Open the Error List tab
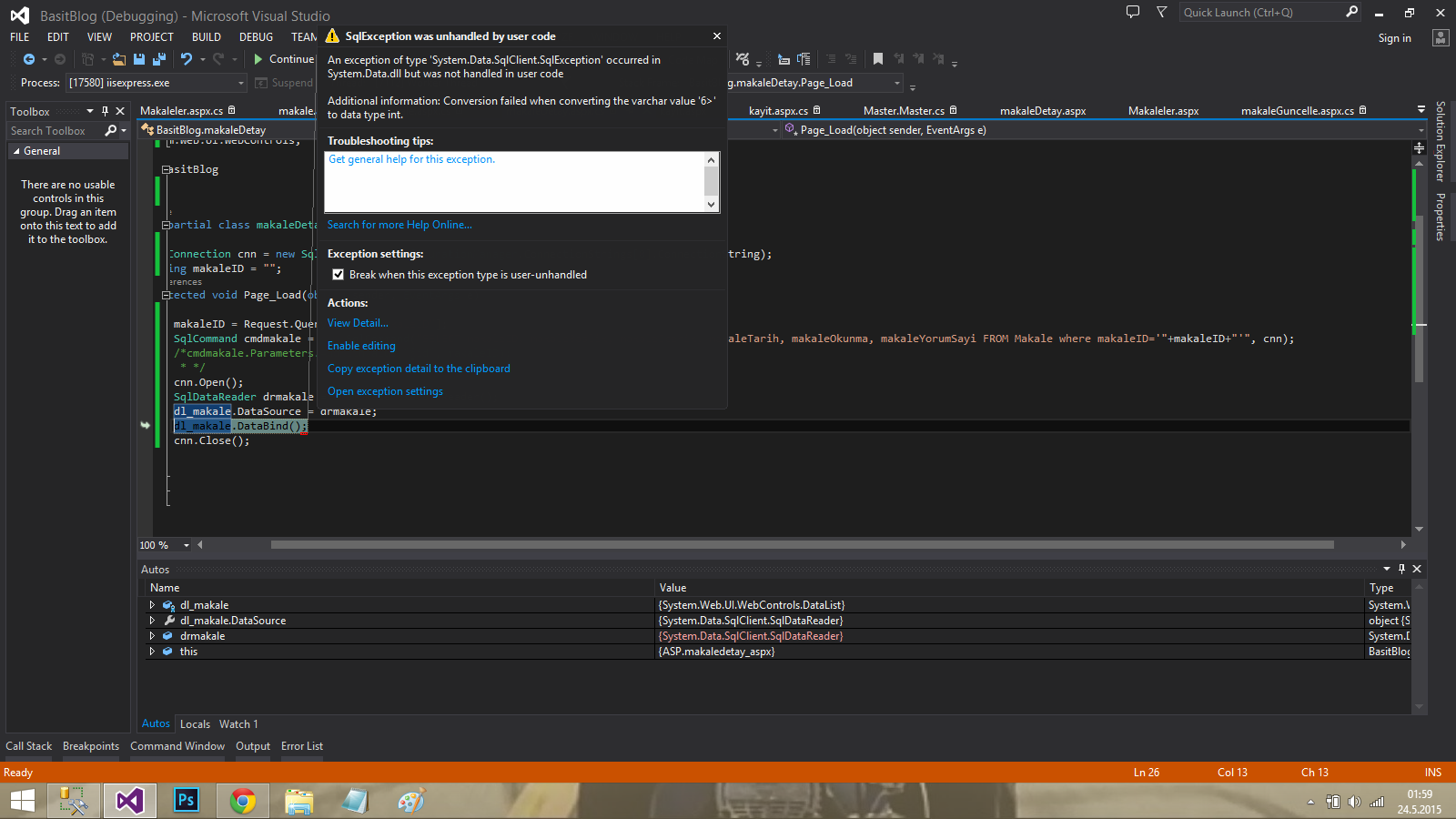Screen dimensions: 1456x819 point(302,746)
